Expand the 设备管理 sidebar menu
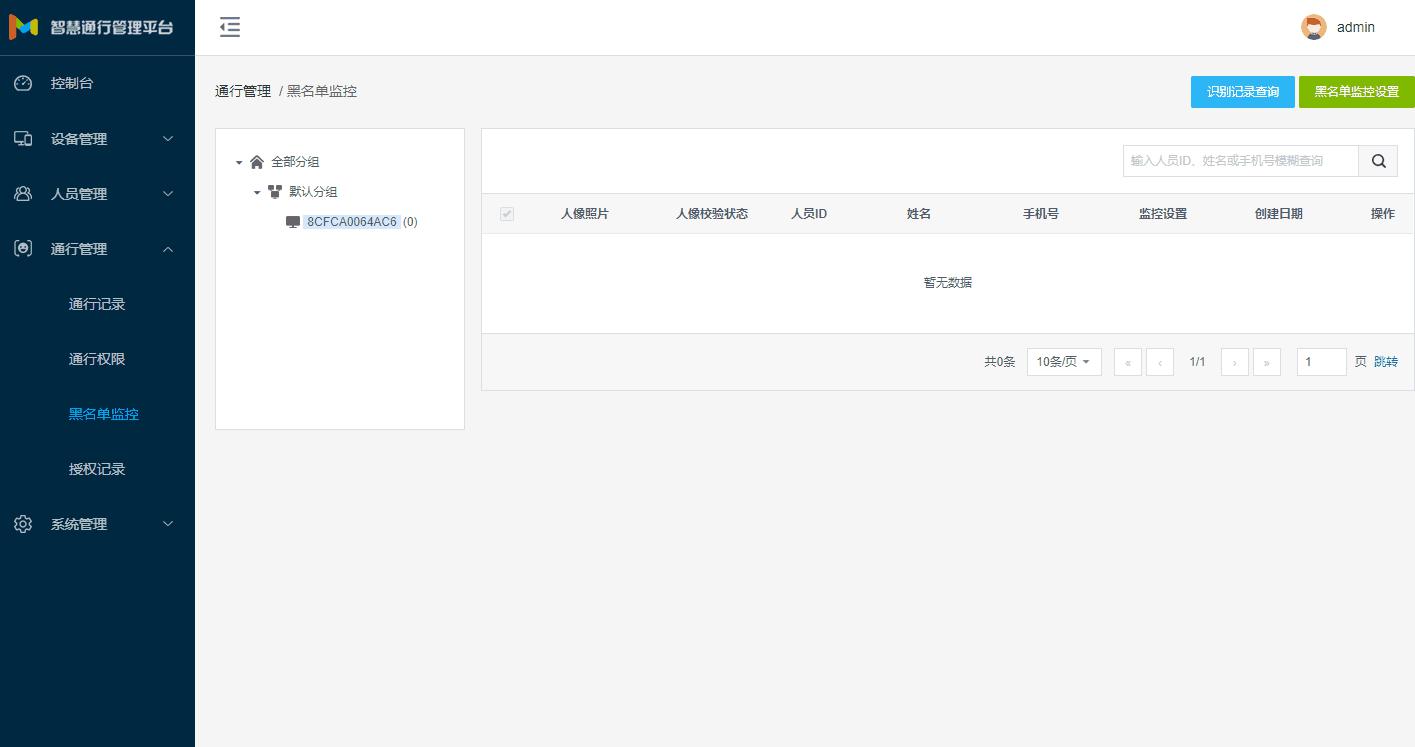Viewport: 1415px width, 747px height. [x=97, y=139]
